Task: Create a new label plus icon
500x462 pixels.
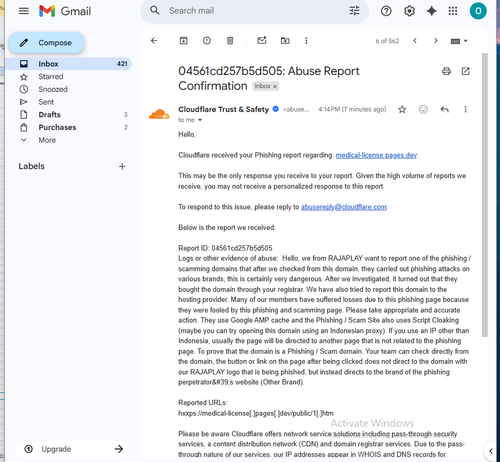Action: coord(122,166)
